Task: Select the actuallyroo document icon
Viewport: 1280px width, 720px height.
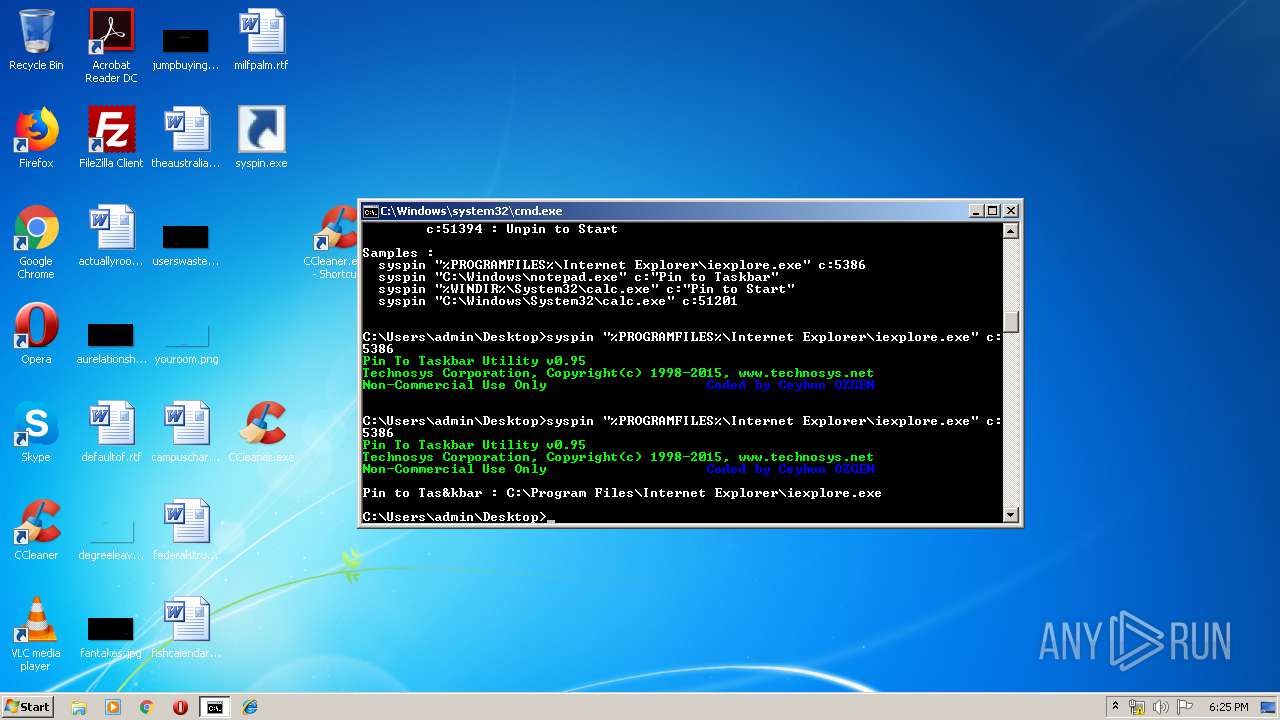Action: [111, 236]
